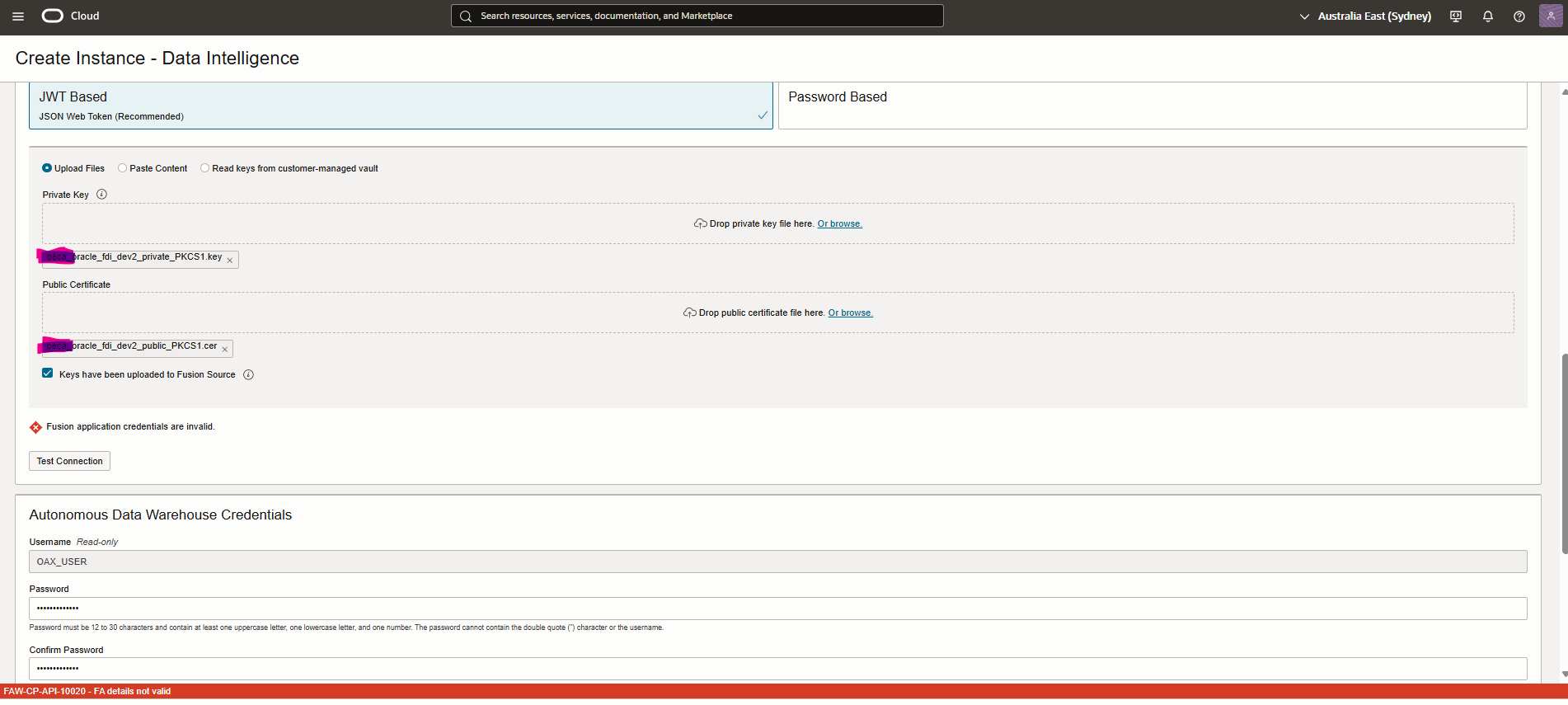Select Read keys from customer-managed vault

205,168
